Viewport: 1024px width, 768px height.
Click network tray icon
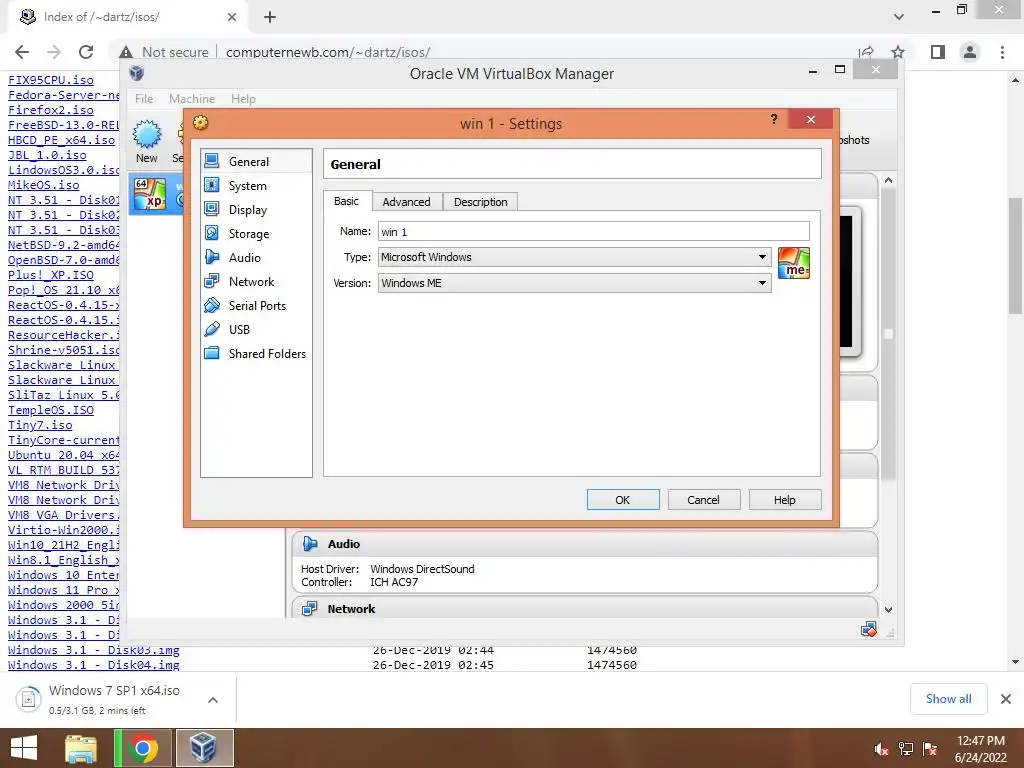tap(906, 749)
